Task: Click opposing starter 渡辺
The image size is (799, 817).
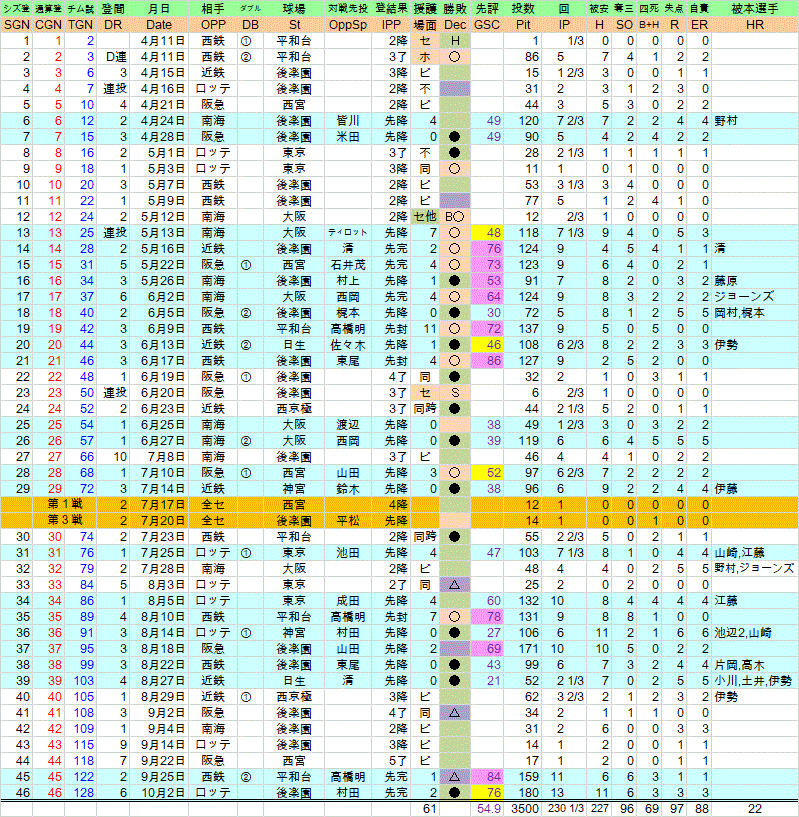Action: click(x=348, y=425)
